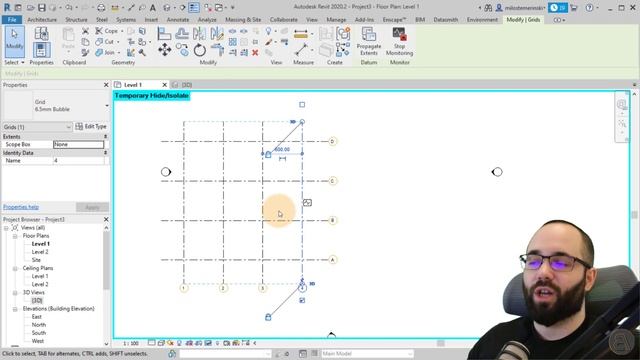Close the Level 1 view tab
This screenshot has height=360, width=640.
click(x=164, y=85)
